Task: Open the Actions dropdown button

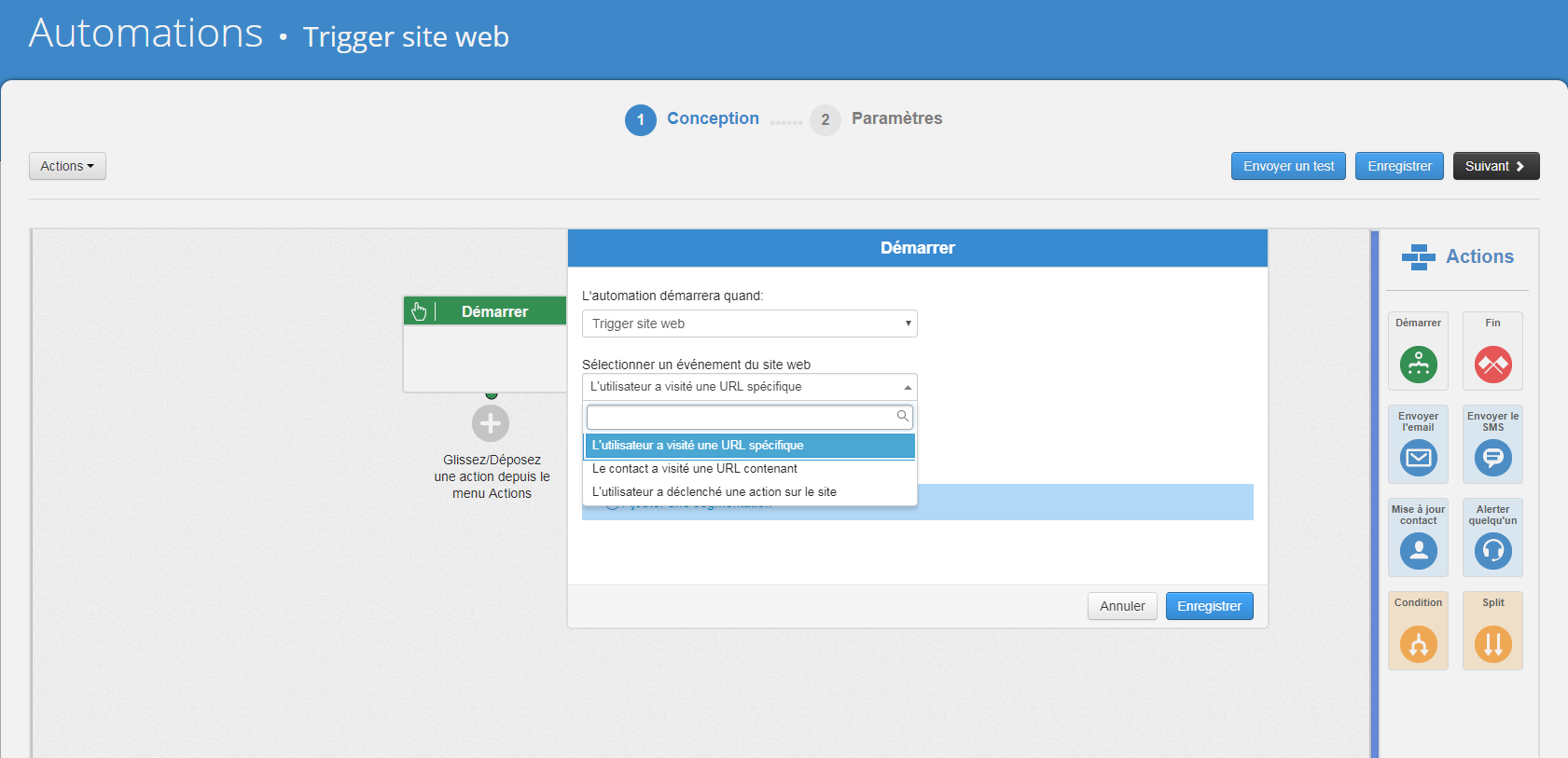Action: (x=67, y=166)
